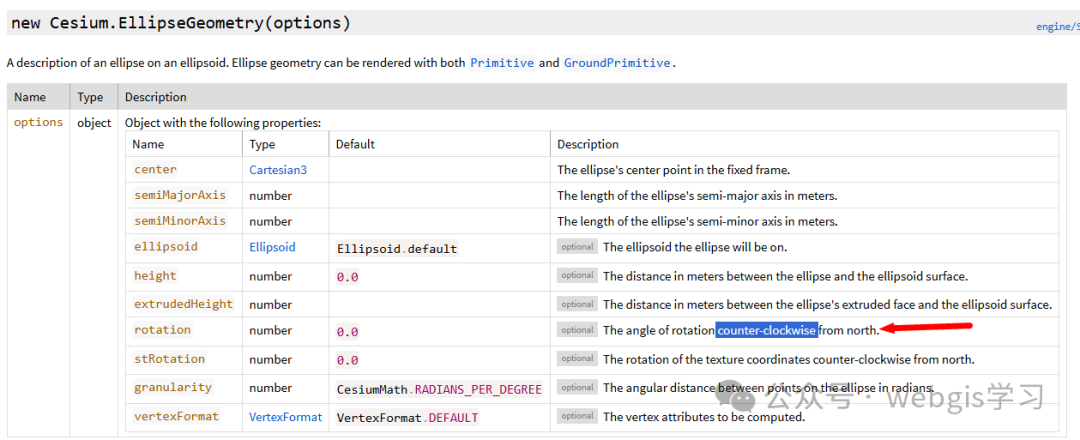The width and height of the screenshot is (1080, 440).
Task: Open the VertexFormat type link
Action: pyautogui.click(x=285, y=417)
